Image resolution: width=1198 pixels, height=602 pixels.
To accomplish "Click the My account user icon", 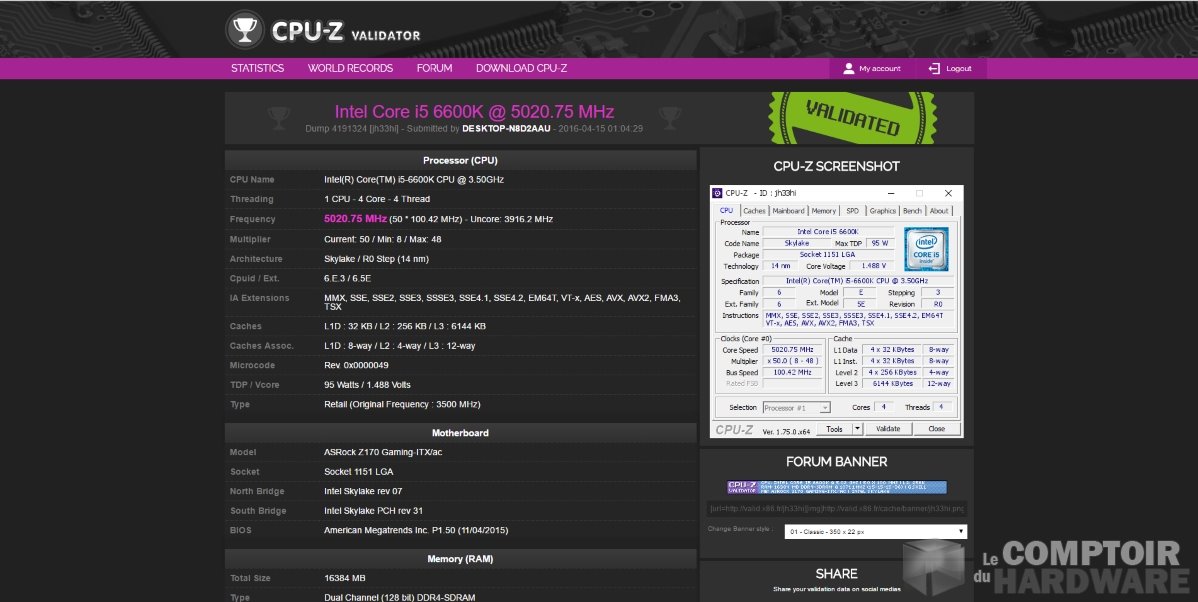I will (849, 69).
